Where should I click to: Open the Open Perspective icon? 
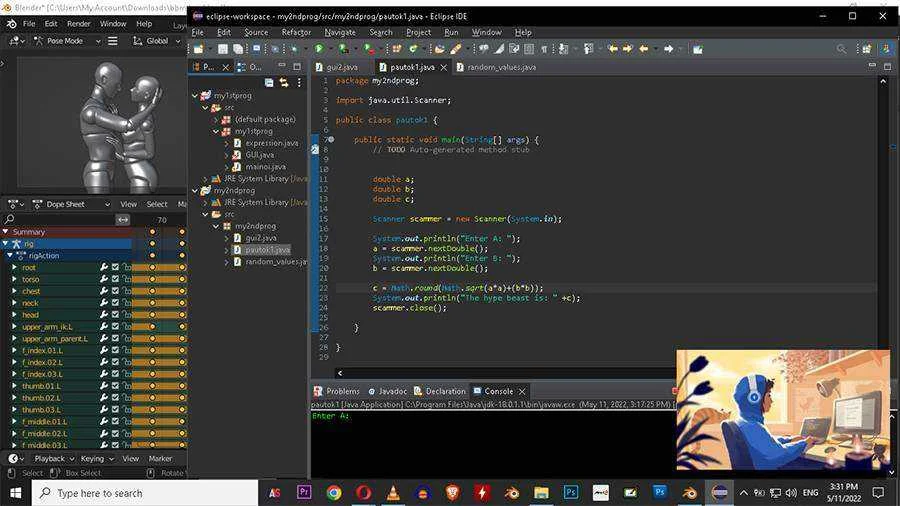tap(867, 49)
